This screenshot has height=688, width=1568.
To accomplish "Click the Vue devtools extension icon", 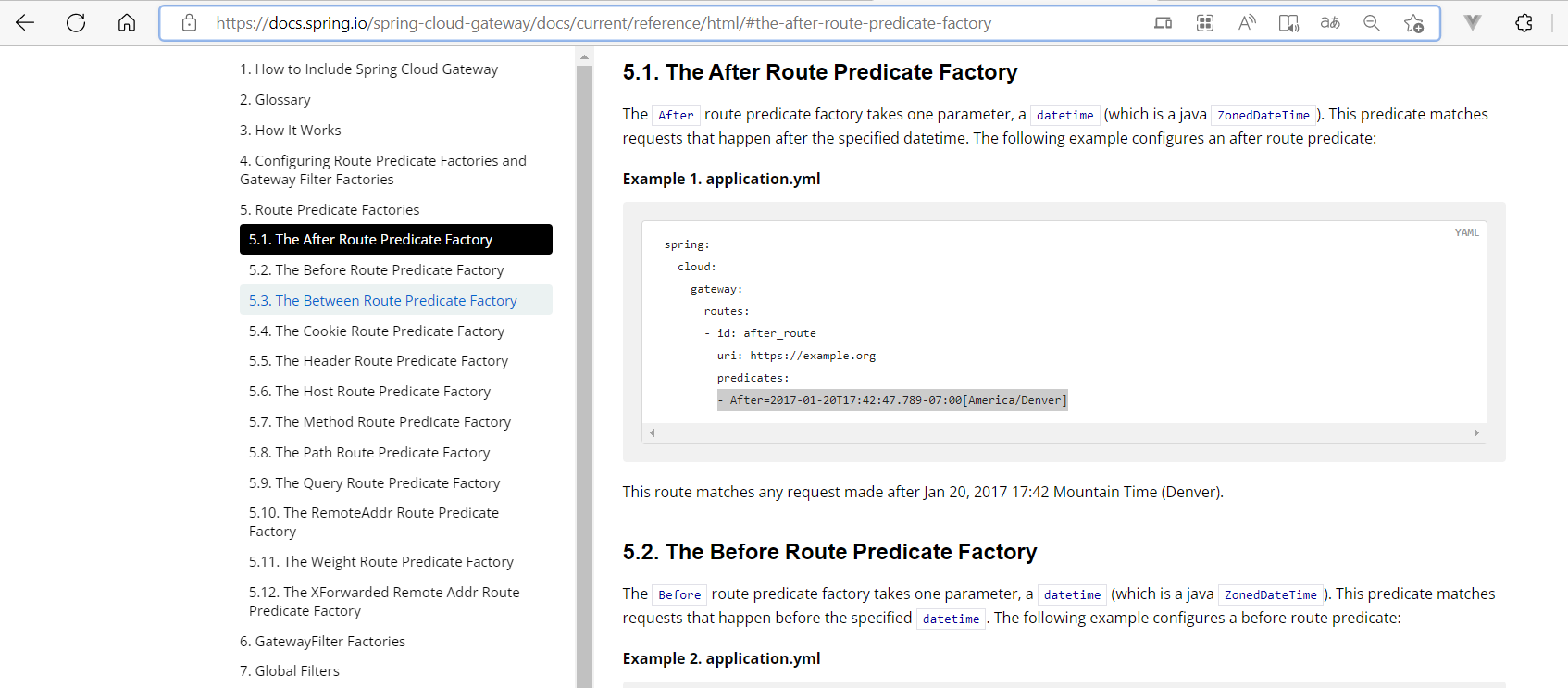I will pos(1472,23).
